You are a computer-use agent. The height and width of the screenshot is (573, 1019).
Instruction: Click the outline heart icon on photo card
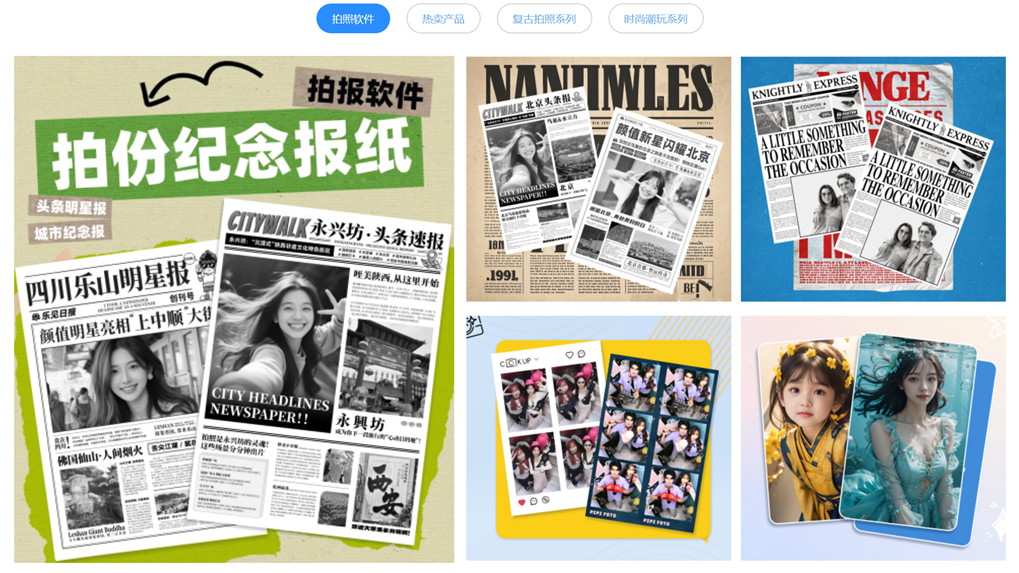pos(569,355)
